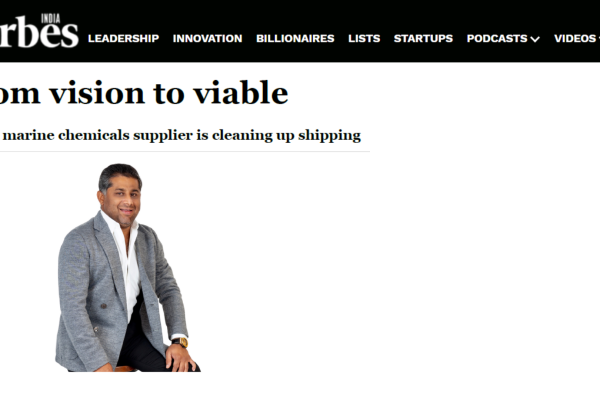Image resolution: width=600 pixels, height=400 pixels.
Task: Click the marine chemicals supplier subheading
Action: point(180,136)
